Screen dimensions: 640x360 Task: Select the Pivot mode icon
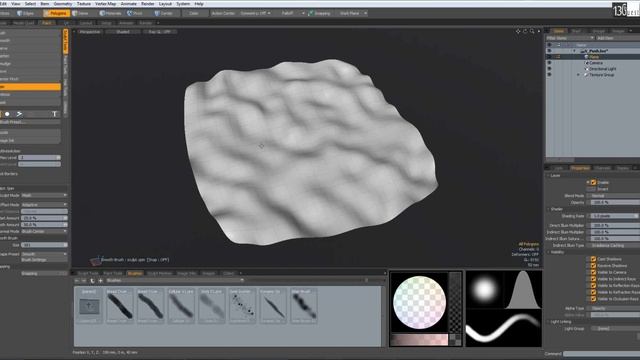[x=130, y=13]
